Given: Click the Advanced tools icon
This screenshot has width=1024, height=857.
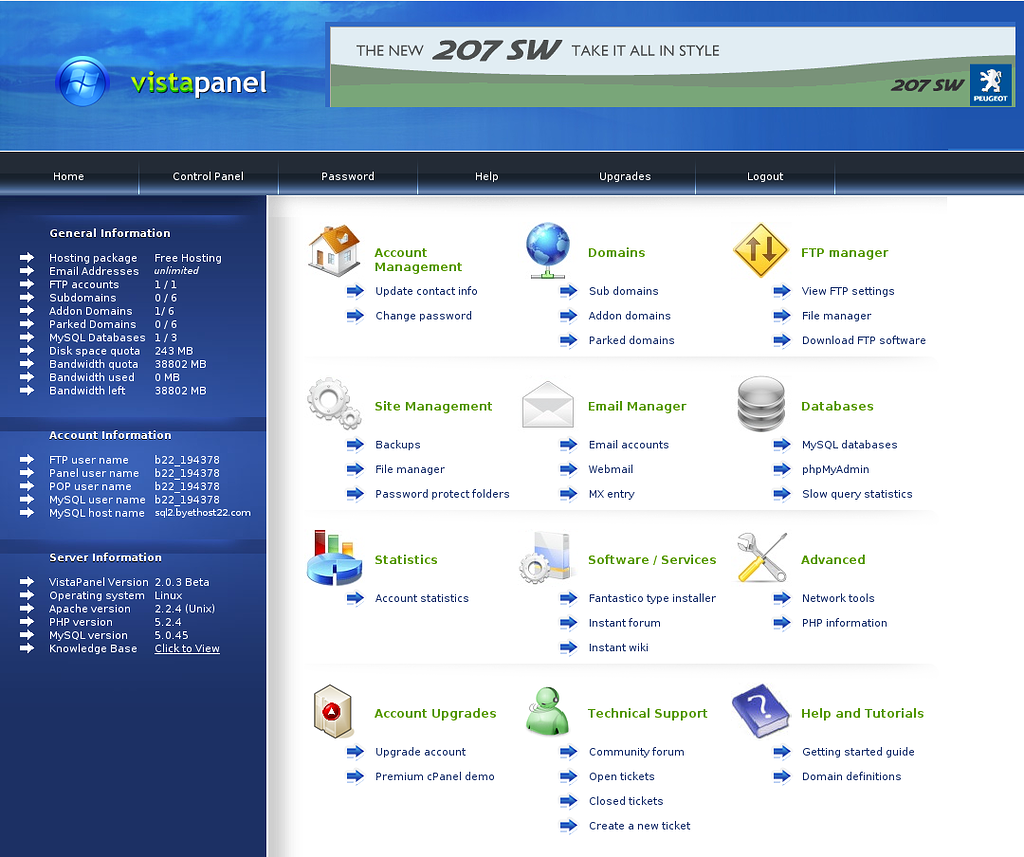Looking at the screenshot, I should (761, 556).
